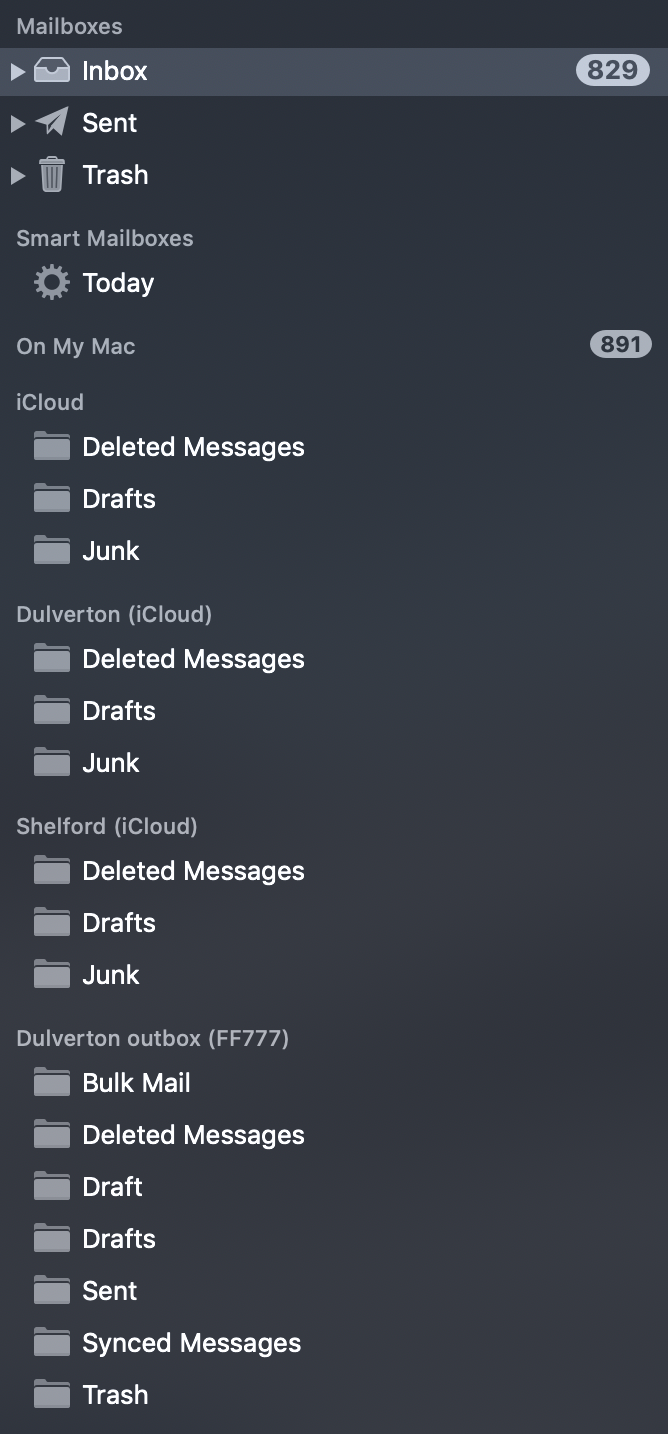This screenshot has width=668, height=1434.
Task: Open Draft folder in Dulverton outbox
Action: pyautogui.click(x=334, y=1187)
